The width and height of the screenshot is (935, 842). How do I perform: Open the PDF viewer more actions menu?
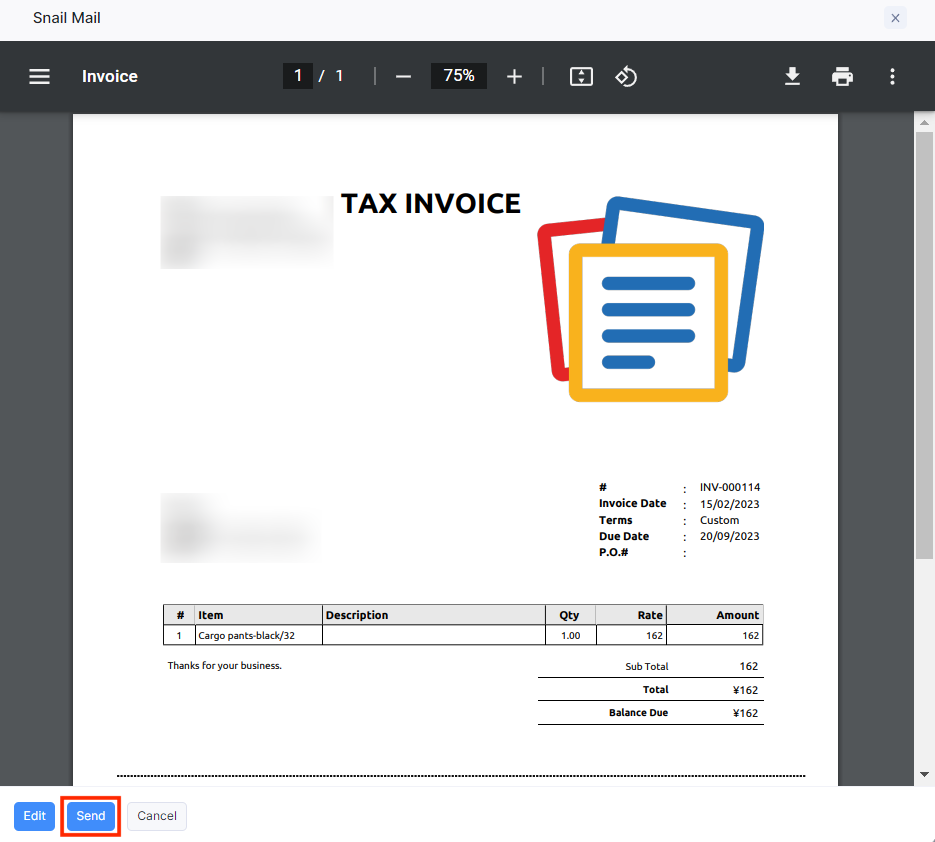(892, 77)
